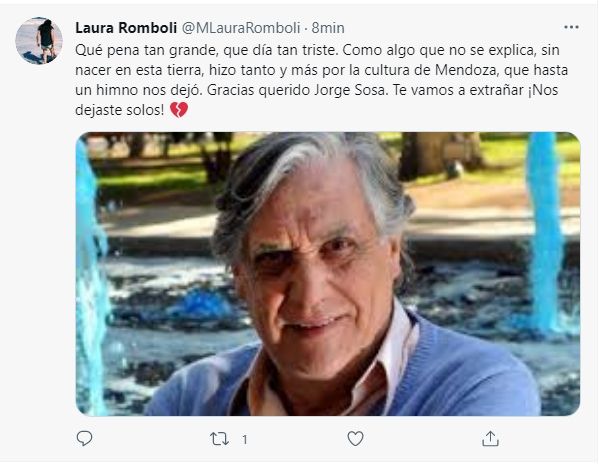This screenshot has width=599, height=464.
Task: Open the attached photo of the gray-haired man
Action: (x=328, y=274)
